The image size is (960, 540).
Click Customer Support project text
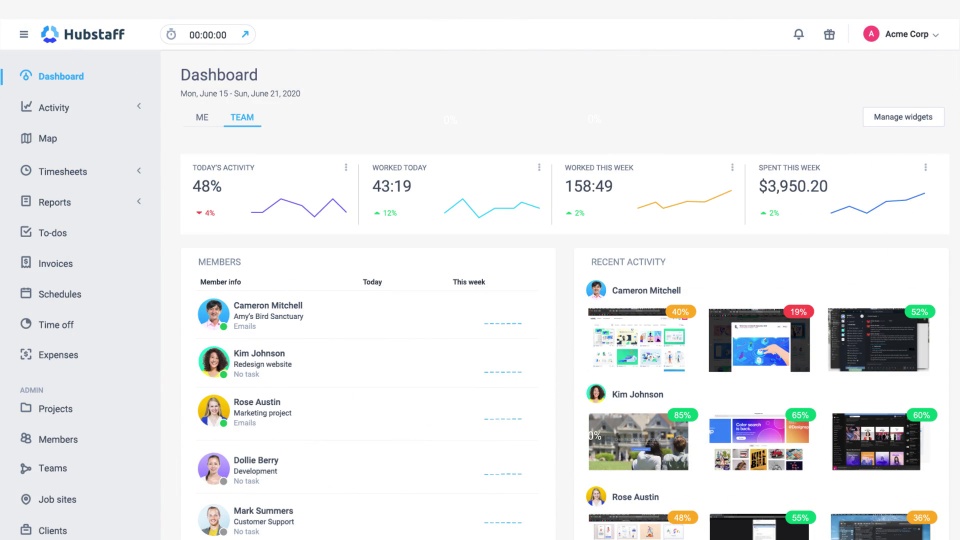tap(264, 522)
